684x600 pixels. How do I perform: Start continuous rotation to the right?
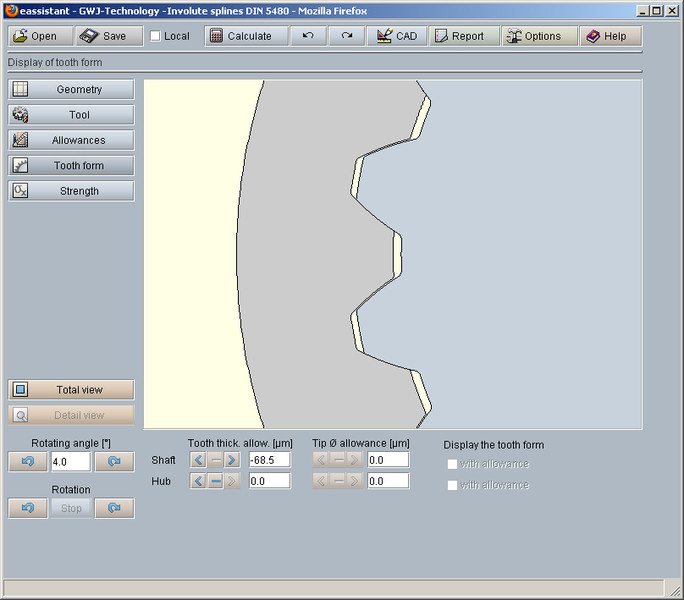114,508
